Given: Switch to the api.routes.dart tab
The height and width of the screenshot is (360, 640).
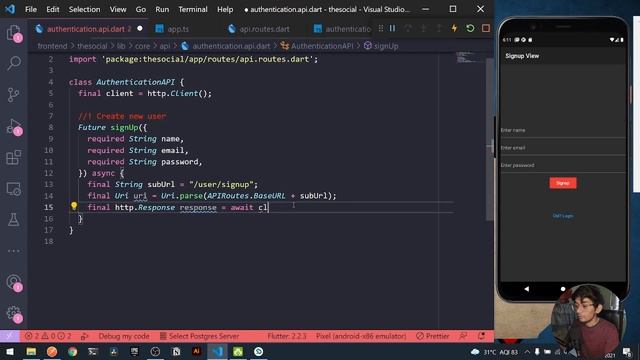Looking at the screenshot, I should [264, 29].
